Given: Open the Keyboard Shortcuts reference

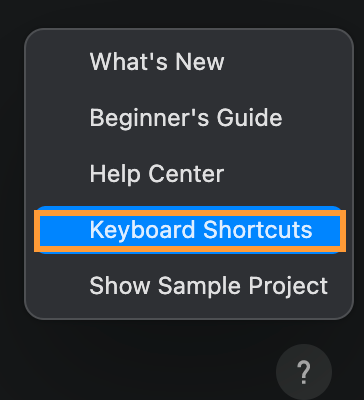Looking at the screenshot, I should [x=189, y=230].
